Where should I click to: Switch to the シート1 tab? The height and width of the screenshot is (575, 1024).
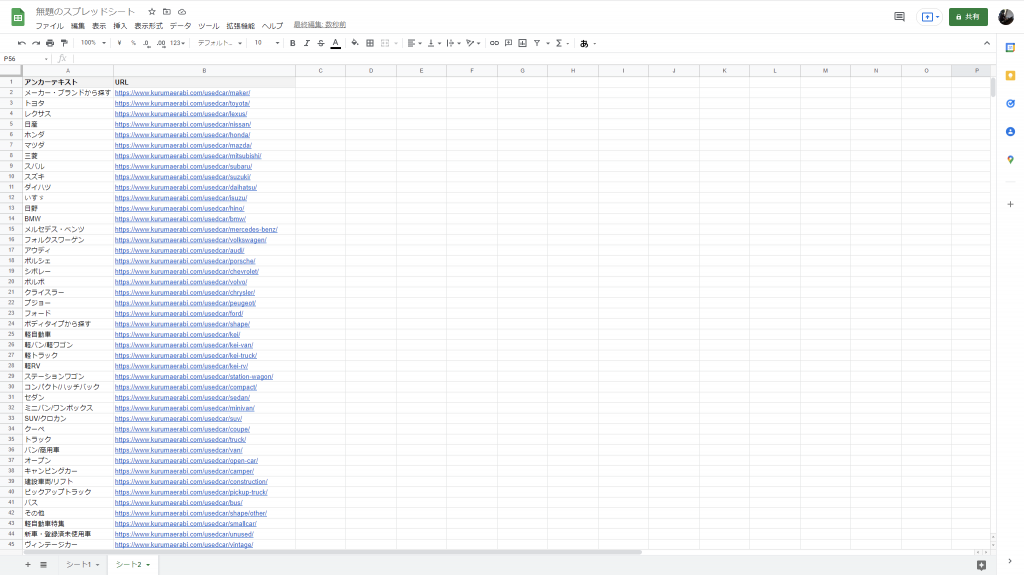tap(78, 565)
